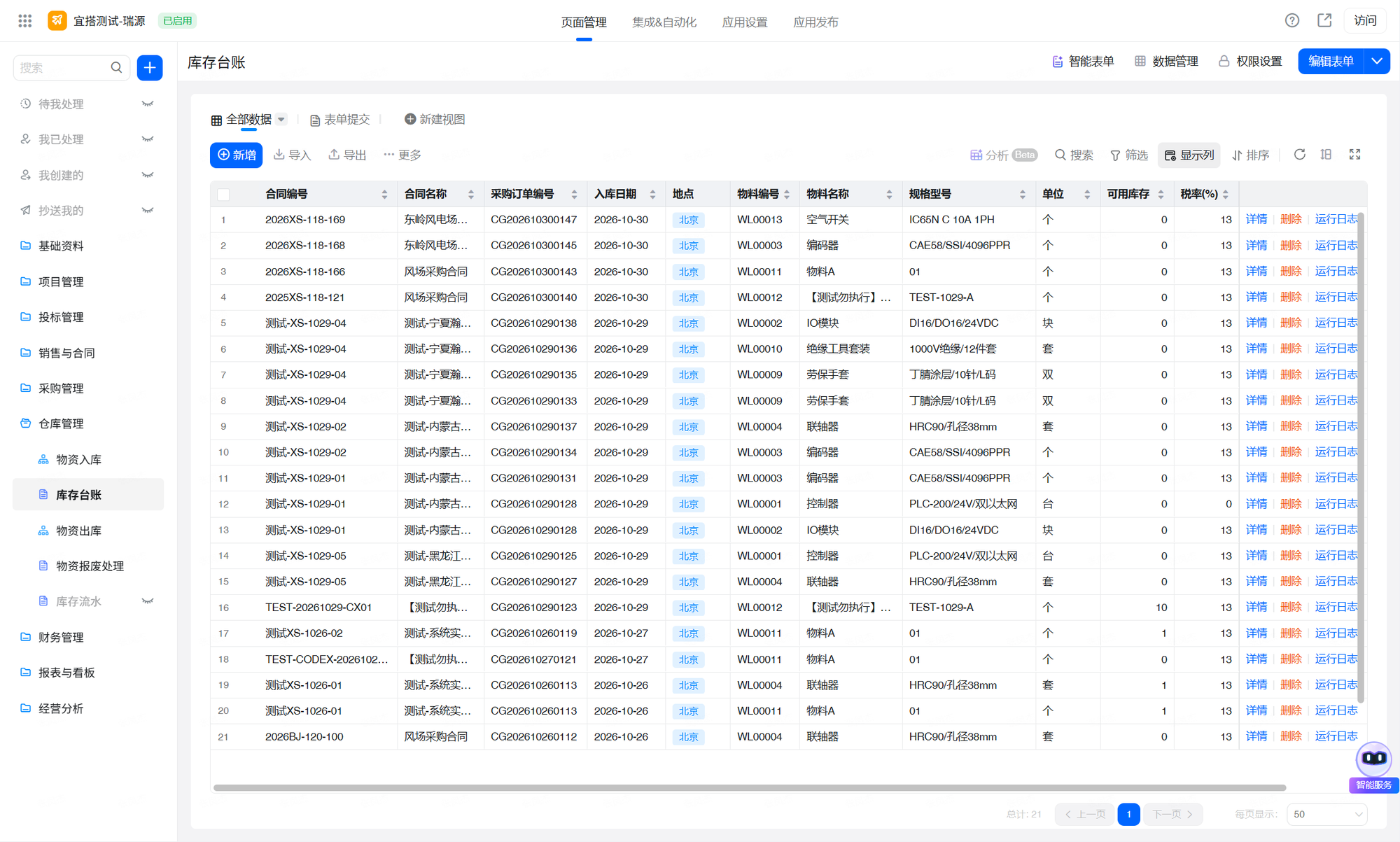
Task: Click the horizontal table scrollbar
Action: (749, 787)
